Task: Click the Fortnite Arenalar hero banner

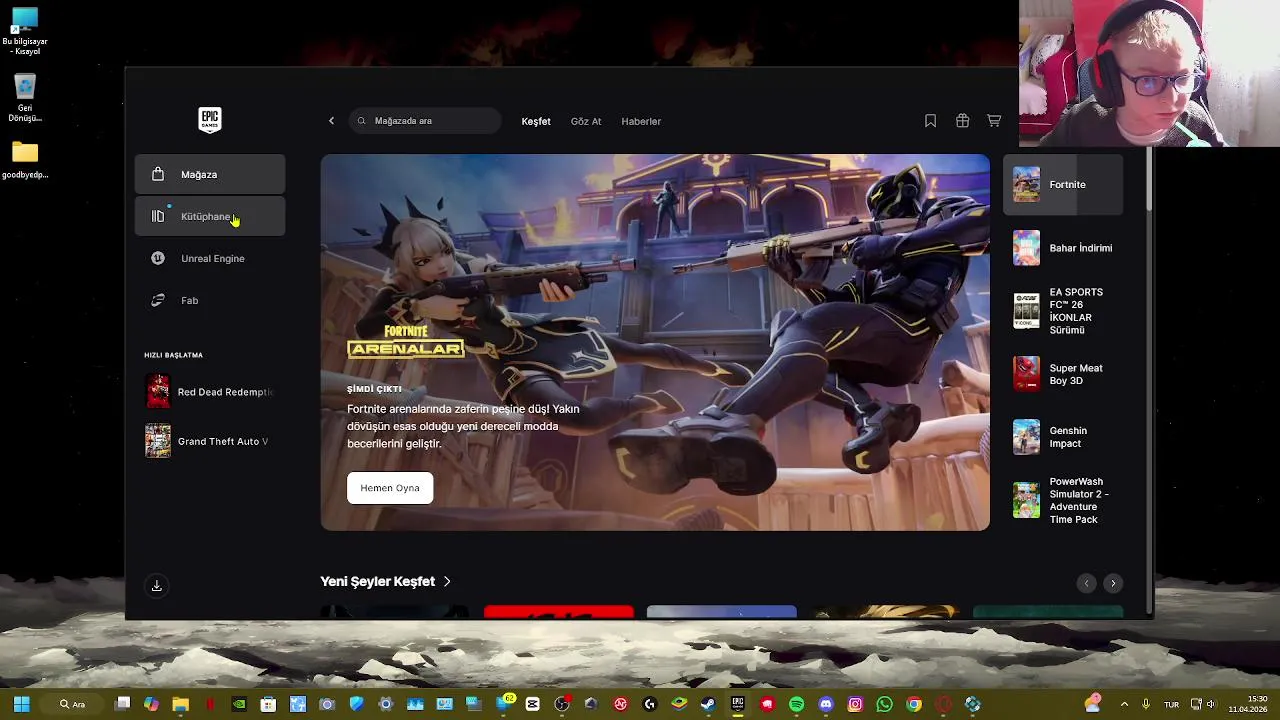Action: (655, 342)
